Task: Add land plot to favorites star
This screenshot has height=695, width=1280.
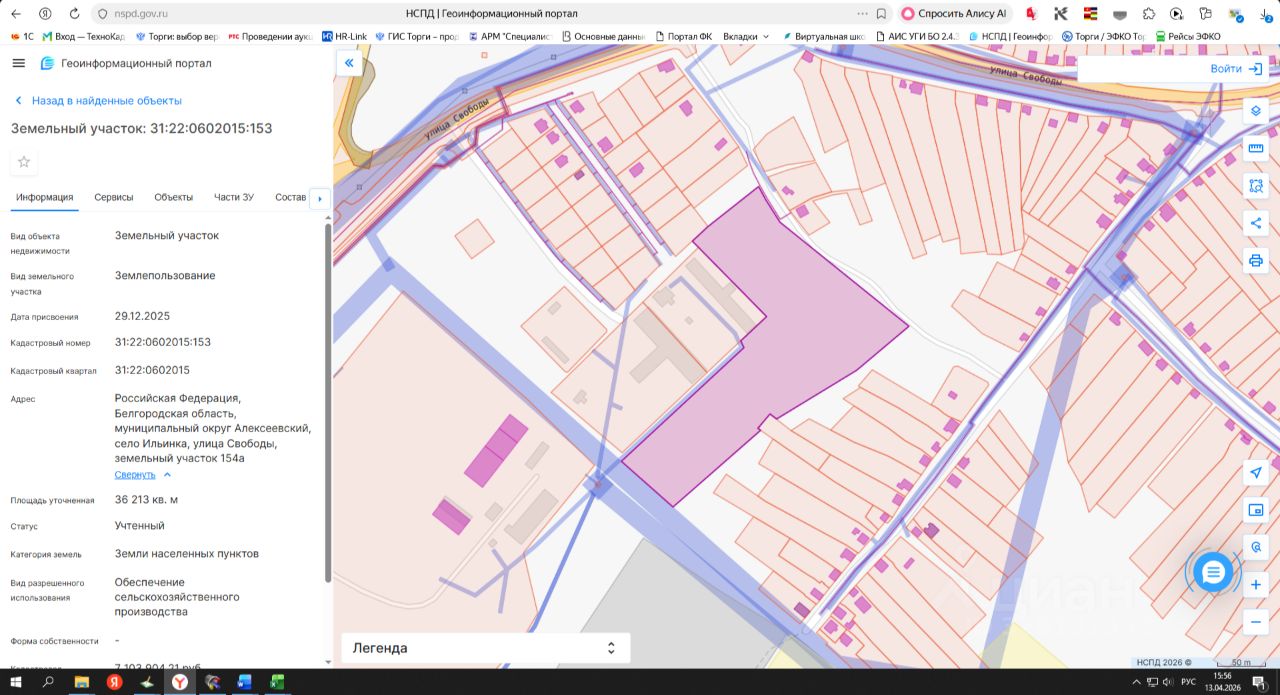Action: [24, 162]
